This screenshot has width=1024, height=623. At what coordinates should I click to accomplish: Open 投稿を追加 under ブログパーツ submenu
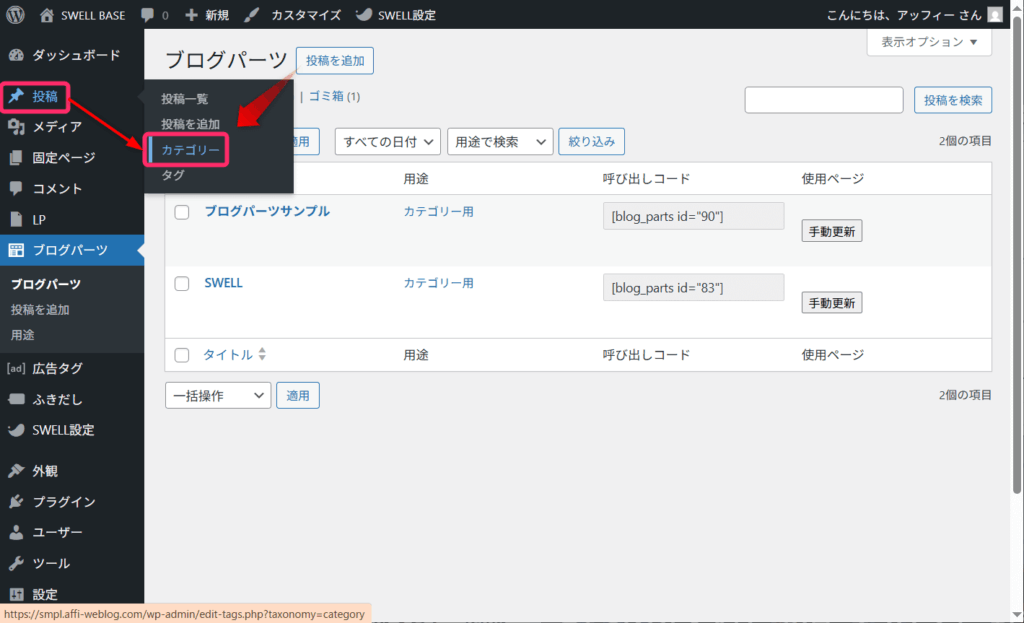pyautogui.click(x=40, y=310)
